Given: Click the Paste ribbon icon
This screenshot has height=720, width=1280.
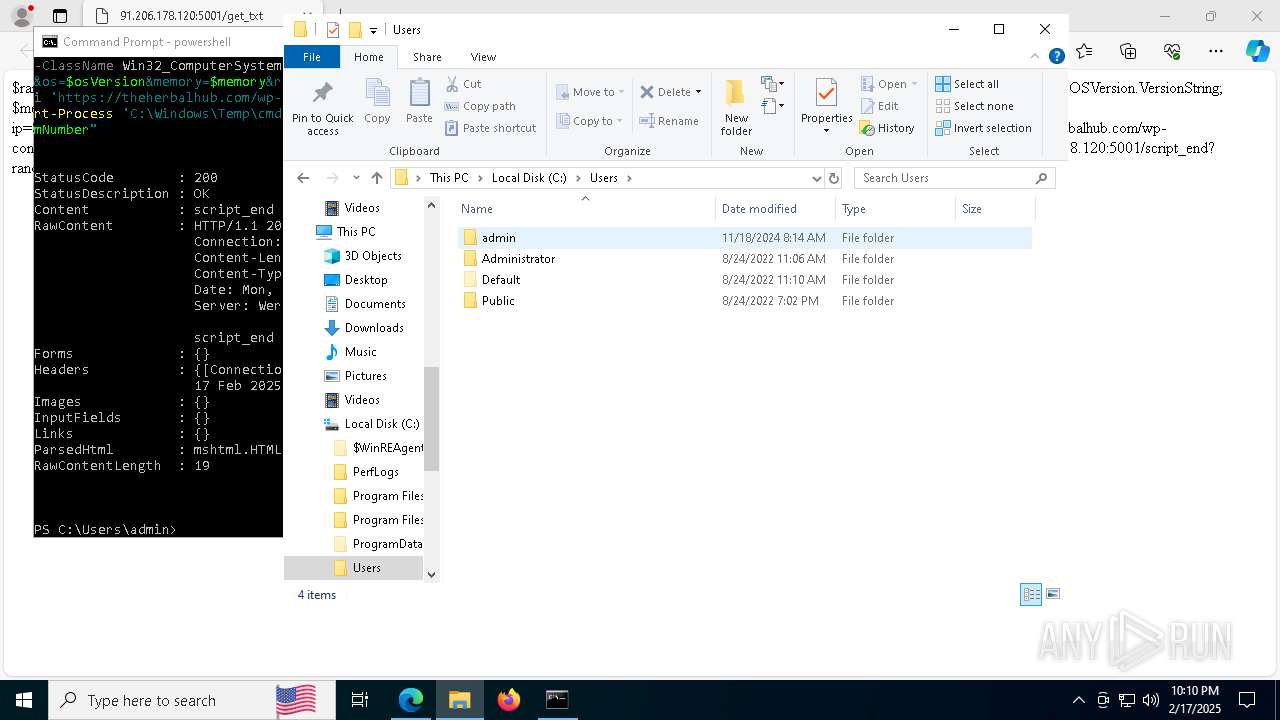Looking at the screenshot, I should point(419,102).
